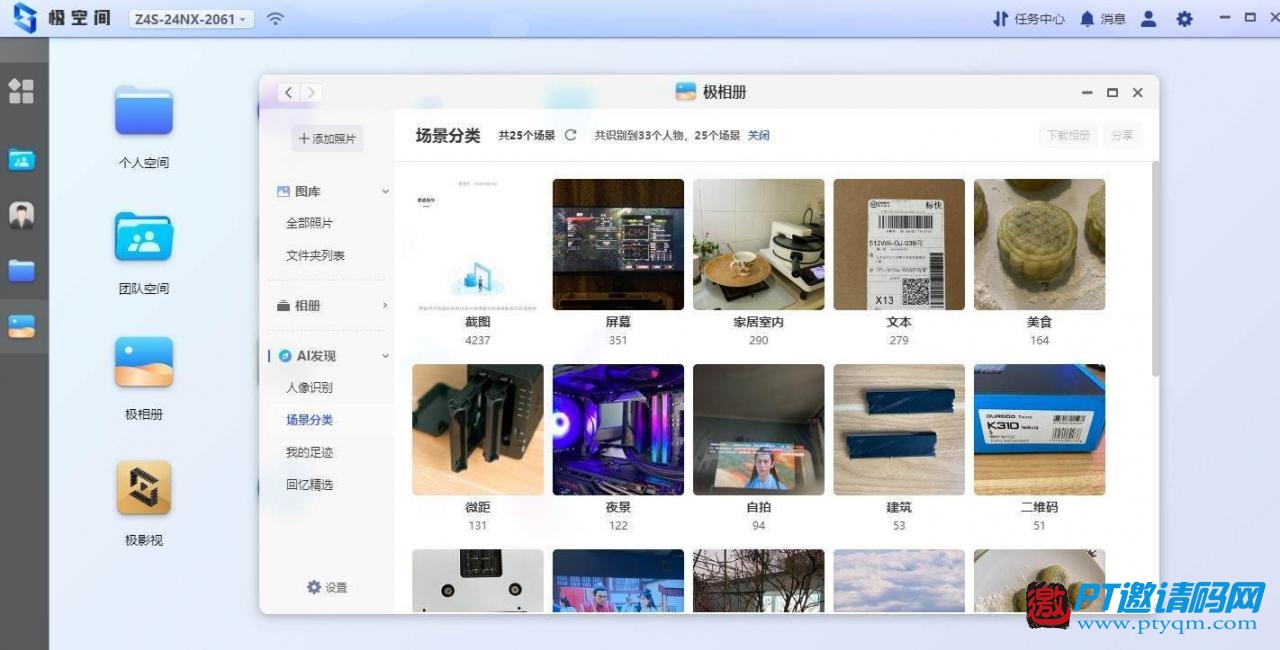The width and height of the screenshot is (1280, 650).
Task: Open the 美食 scene thumbnail
Action: (x=1040, y=244)
